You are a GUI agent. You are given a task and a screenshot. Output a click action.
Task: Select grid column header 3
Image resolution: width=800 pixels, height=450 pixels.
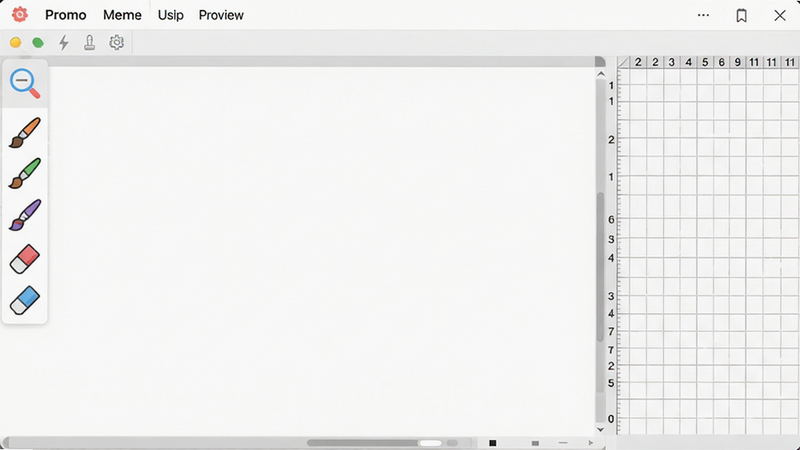tap(671, 62)
